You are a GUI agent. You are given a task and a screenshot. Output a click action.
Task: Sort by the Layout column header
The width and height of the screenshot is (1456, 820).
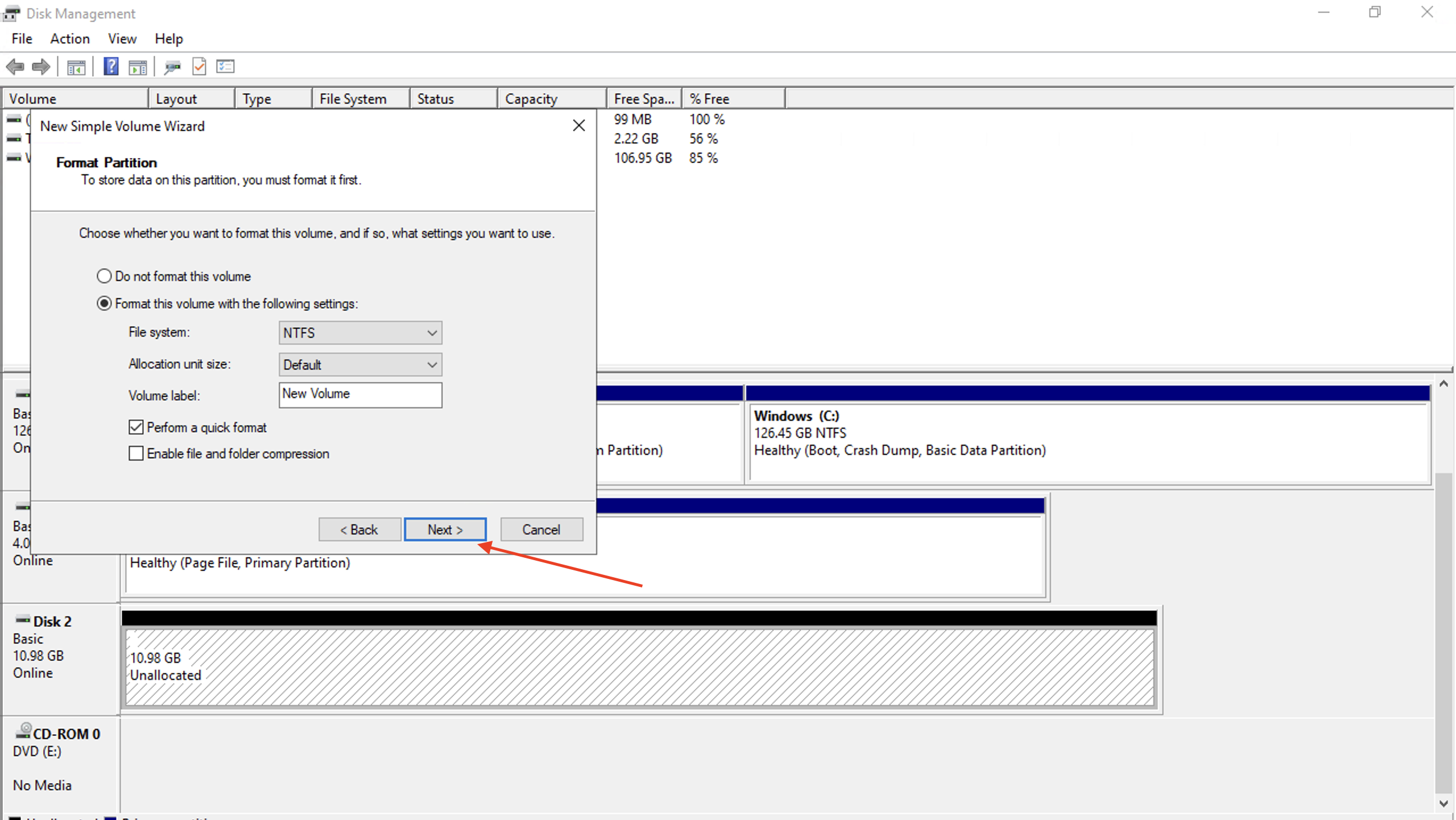pos(192,98)
